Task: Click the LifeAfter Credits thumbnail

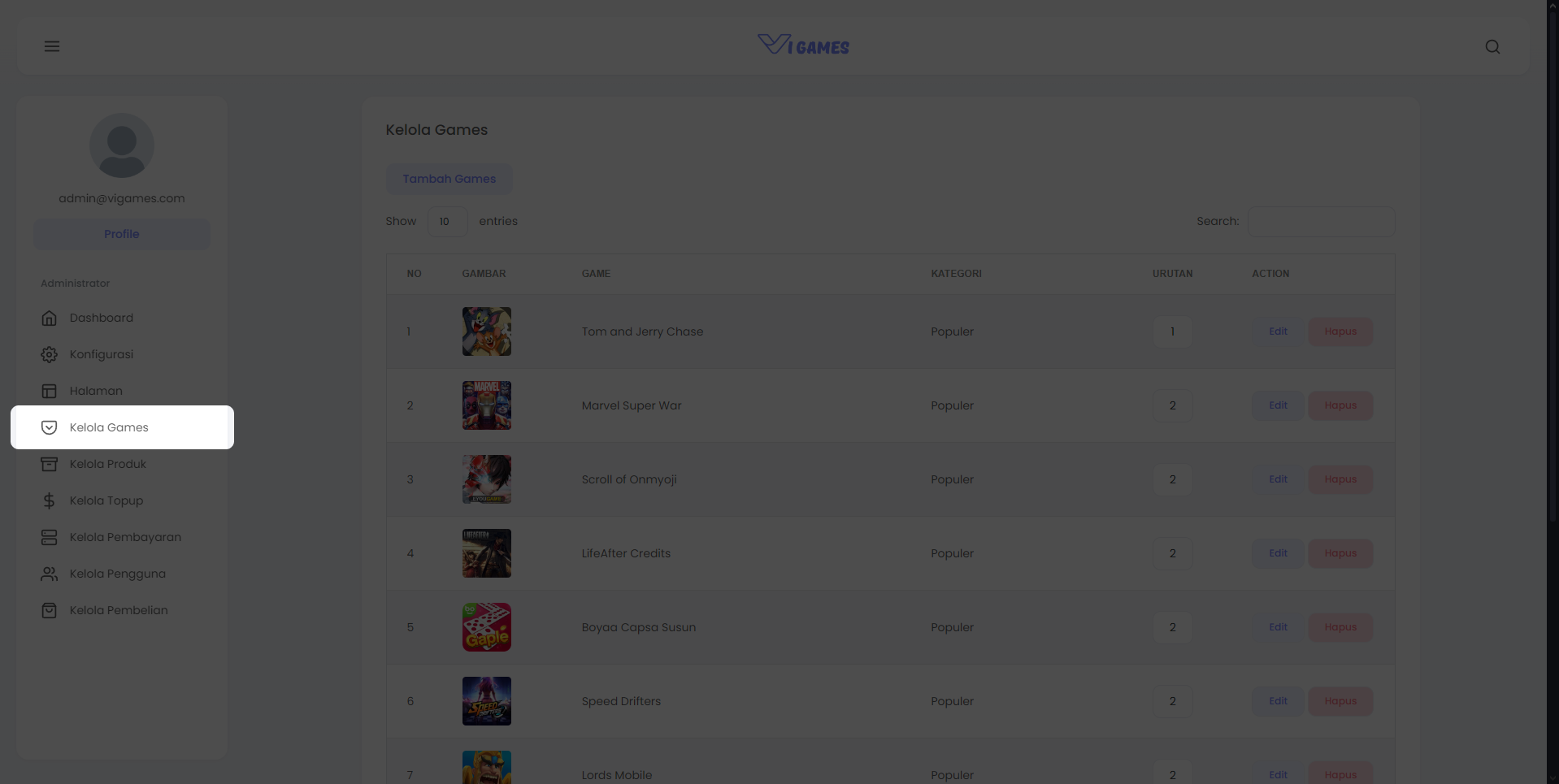Action: pos(487,553)
